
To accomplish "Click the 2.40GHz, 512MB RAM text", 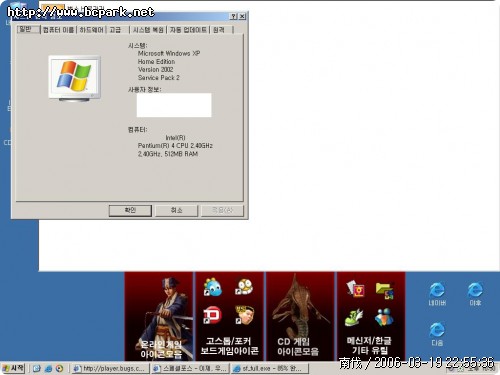I will (x=168, y=154).
